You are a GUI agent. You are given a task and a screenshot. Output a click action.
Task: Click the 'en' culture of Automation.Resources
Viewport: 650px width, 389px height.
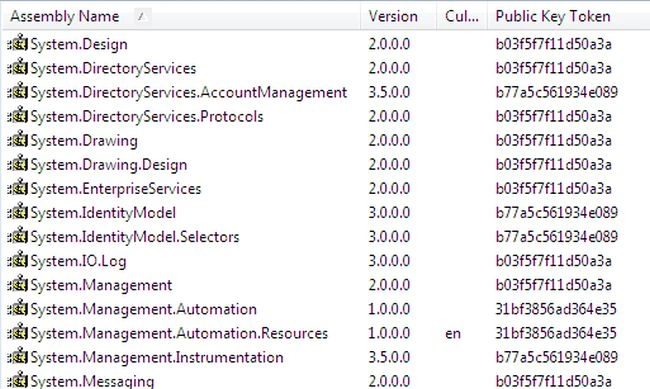453,333
